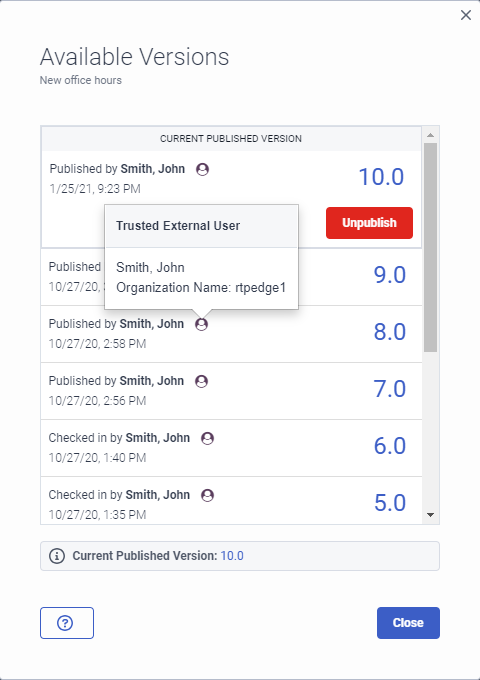Click the version list scrollbar thumb
The height and width of the screenshot is (680, 480).
click(431, 247)
